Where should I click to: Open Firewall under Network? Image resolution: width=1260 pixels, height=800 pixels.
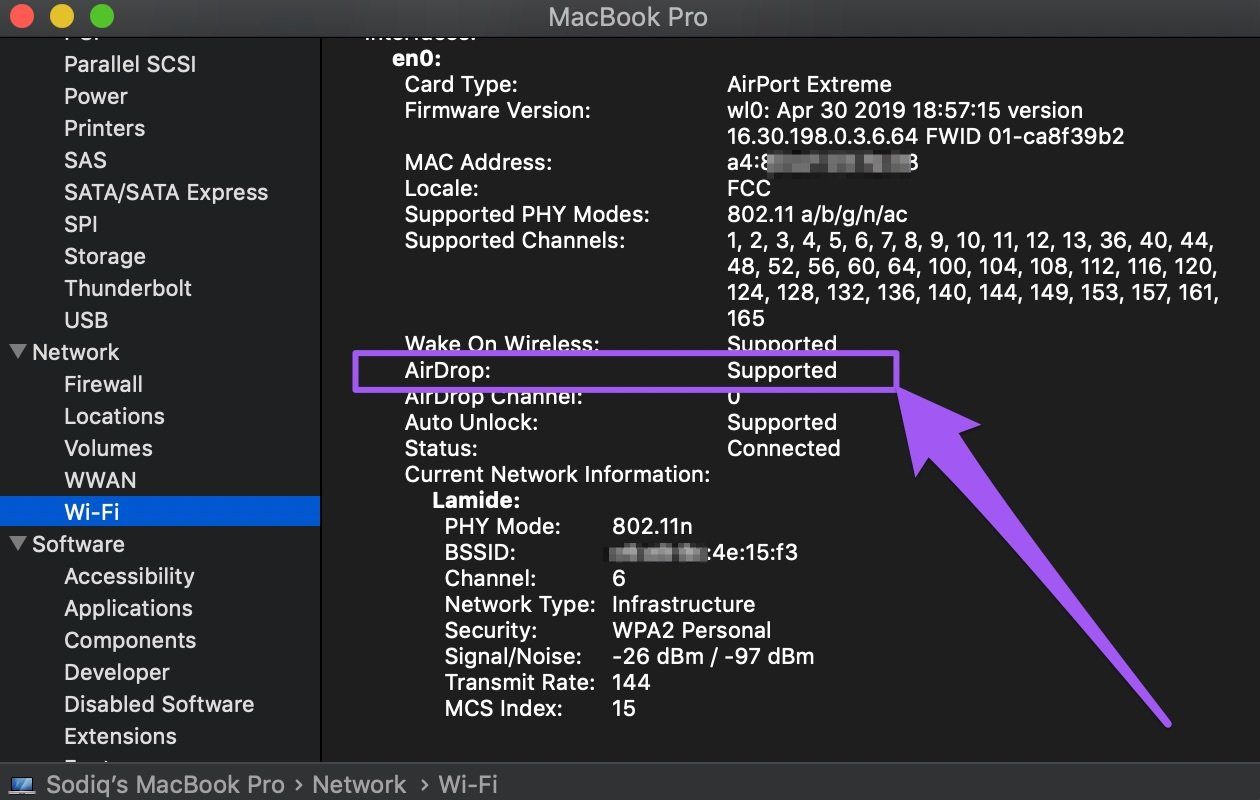[104, 384]
